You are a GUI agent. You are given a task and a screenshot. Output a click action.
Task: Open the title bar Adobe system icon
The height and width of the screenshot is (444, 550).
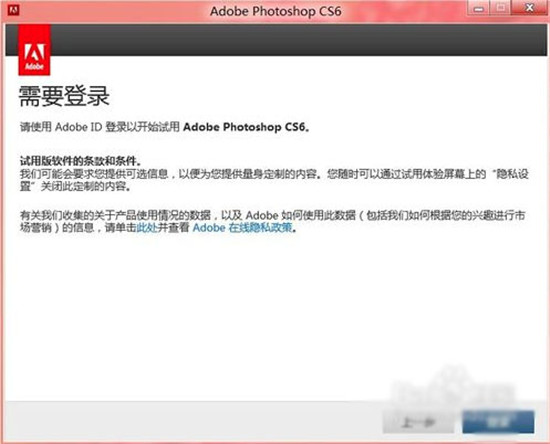[13, 9]
